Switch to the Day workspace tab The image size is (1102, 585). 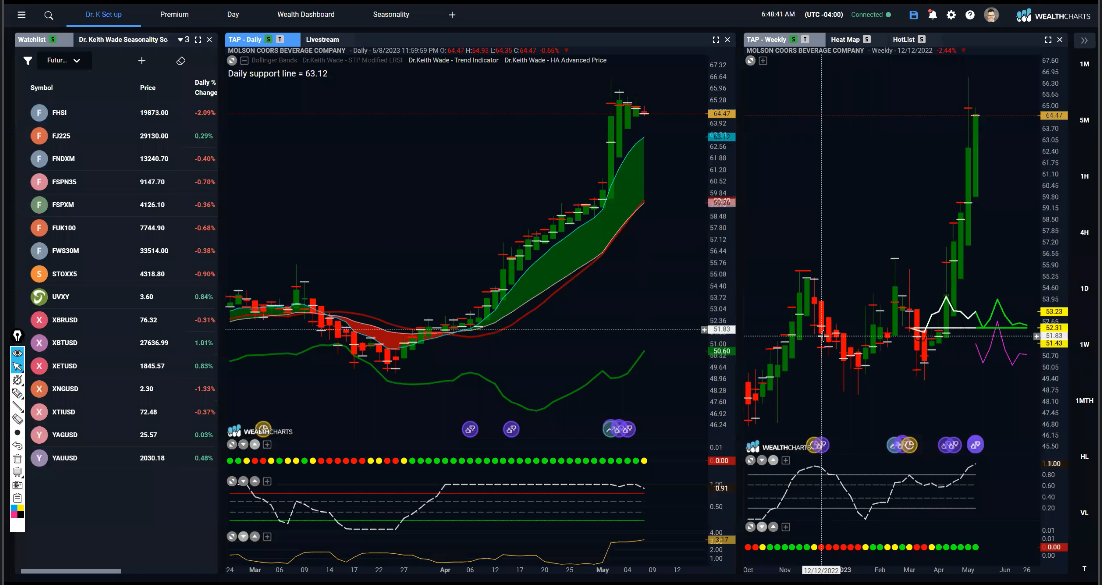tap(233, 15)
